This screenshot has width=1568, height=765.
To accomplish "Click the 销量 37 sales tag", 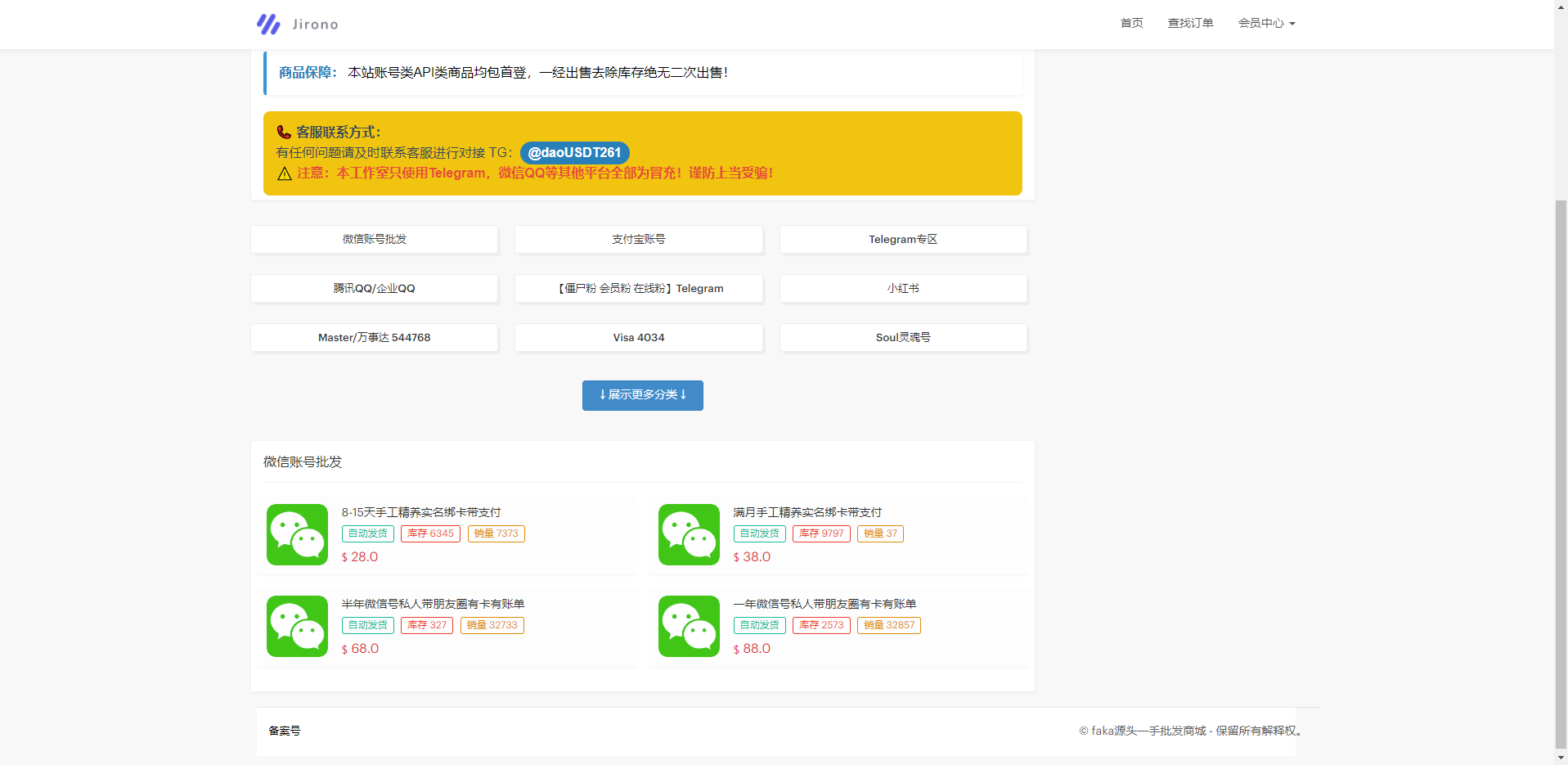I will [880, 533].
